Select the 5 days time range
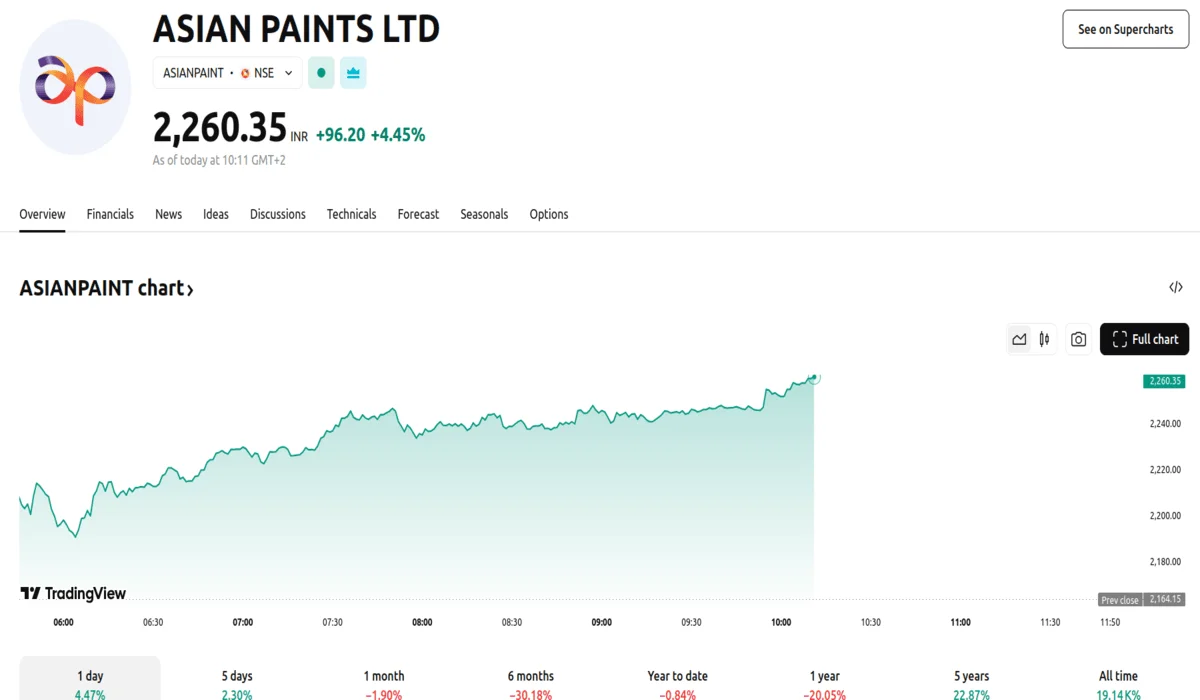Image resolution: width=1200 pixels, height=700 pixels. coord(236,683)
